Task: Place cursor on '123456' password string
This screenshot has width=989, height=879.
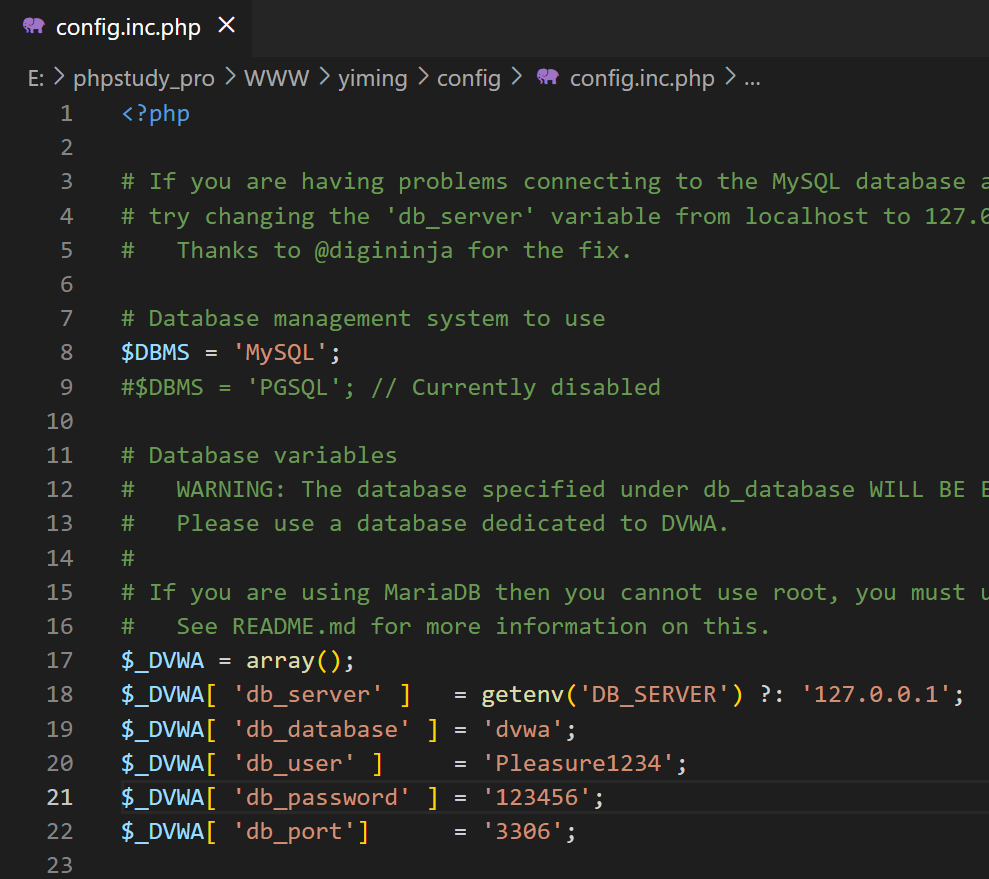Action: (537, 797)
